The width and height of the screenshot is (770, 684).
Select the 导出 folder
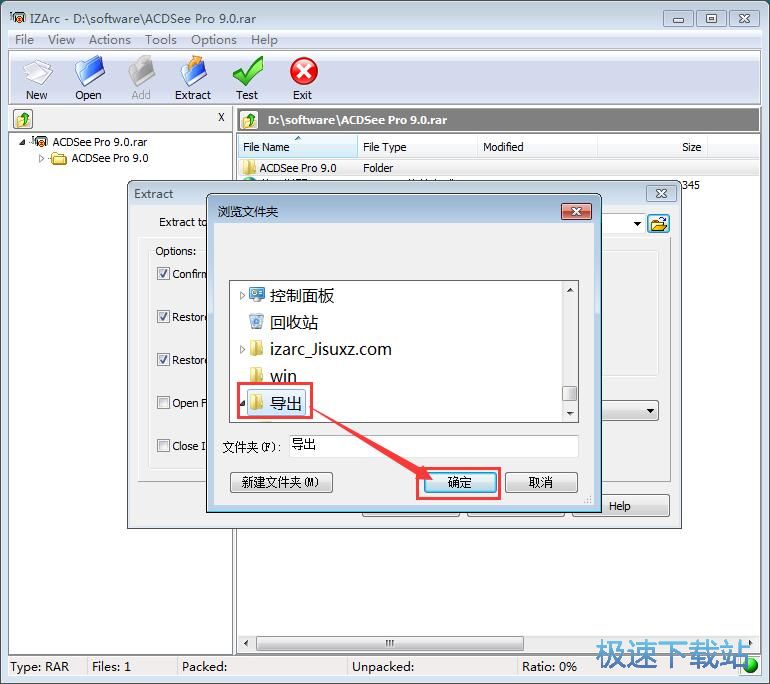[x=275, y=403]
